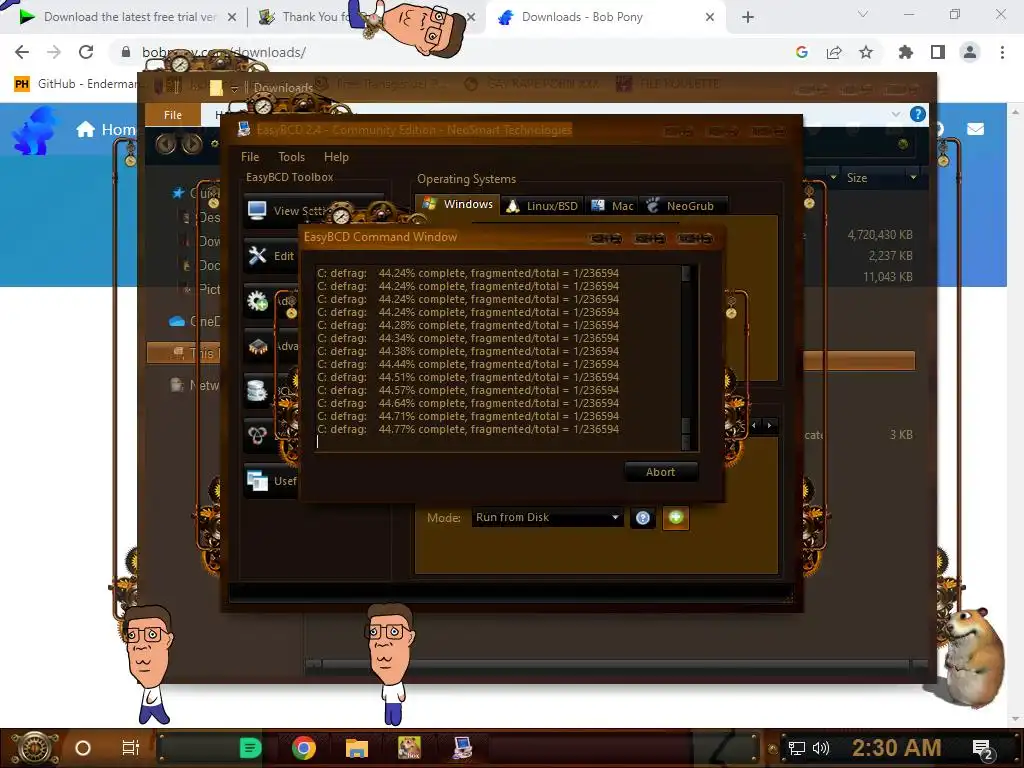Click the Add New Entry gear icon
Screen dimensions: 1024x768
[x=257, y=300]
